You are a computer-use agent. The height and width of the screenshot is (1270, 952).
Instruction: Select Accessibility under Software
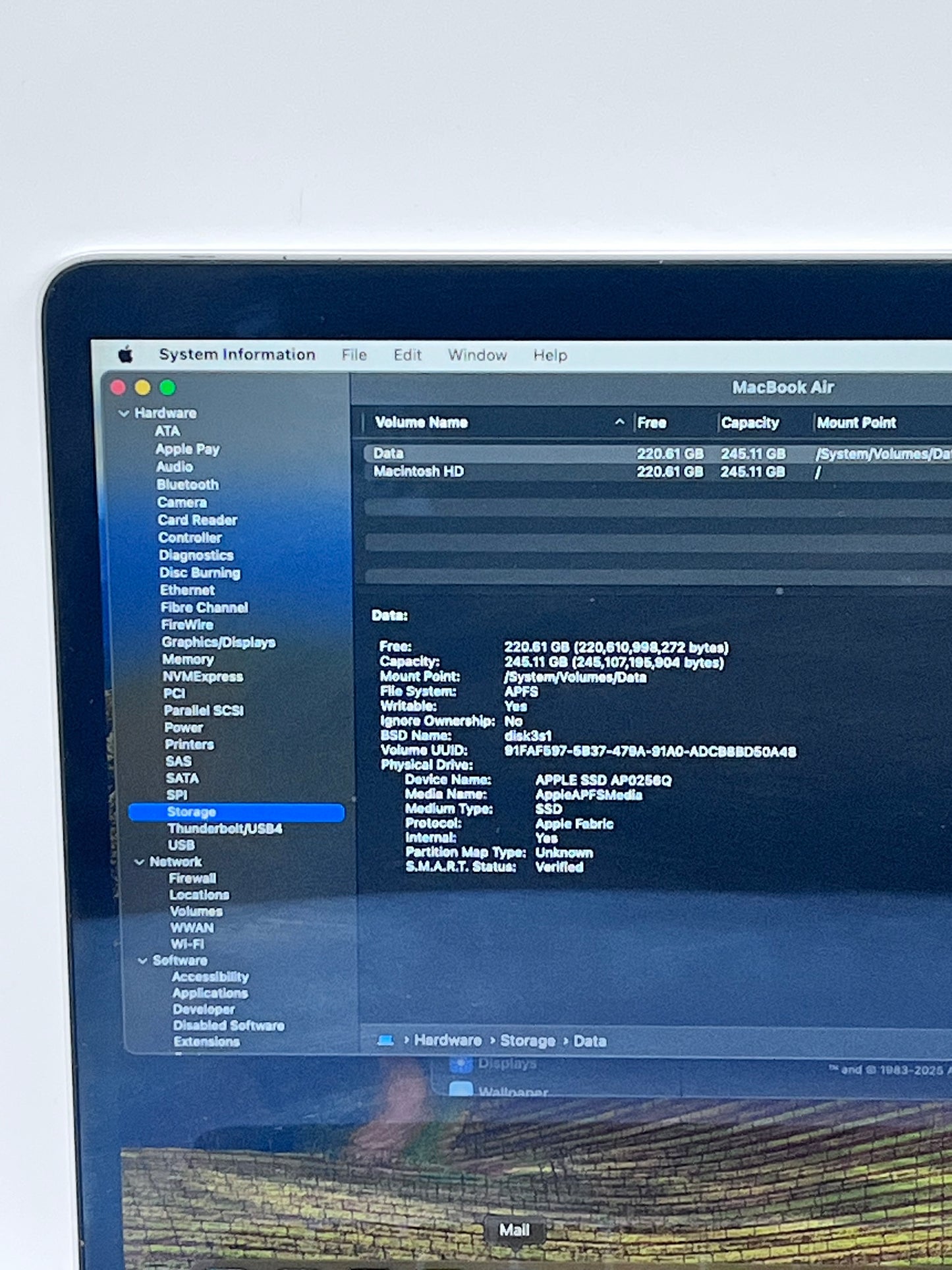tap(210, 977)
